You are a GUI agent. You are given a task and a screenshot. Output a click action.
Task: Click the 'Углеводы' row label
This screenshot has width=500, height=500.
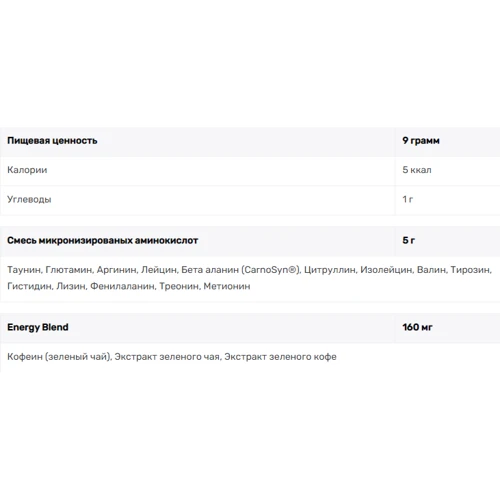[x=29, y=199]
